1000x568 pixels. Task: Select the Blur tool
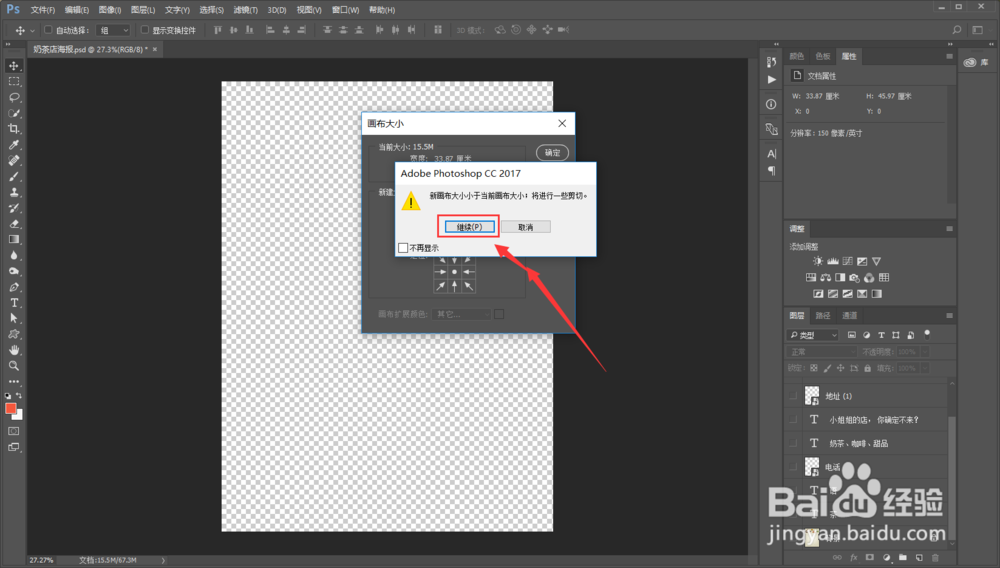(13, 255)
